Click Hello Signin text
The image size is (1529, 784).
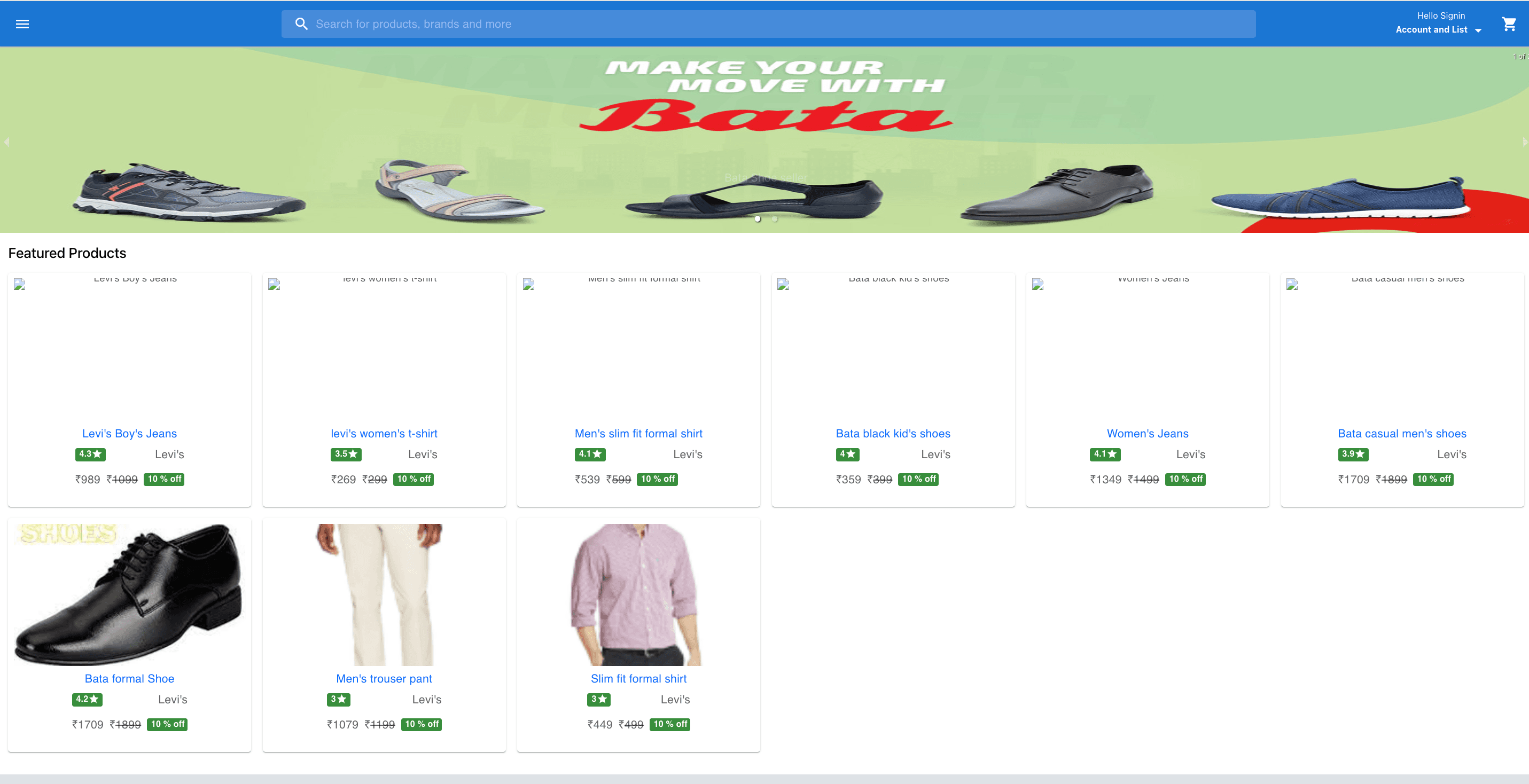click(x=1440, y=16)
